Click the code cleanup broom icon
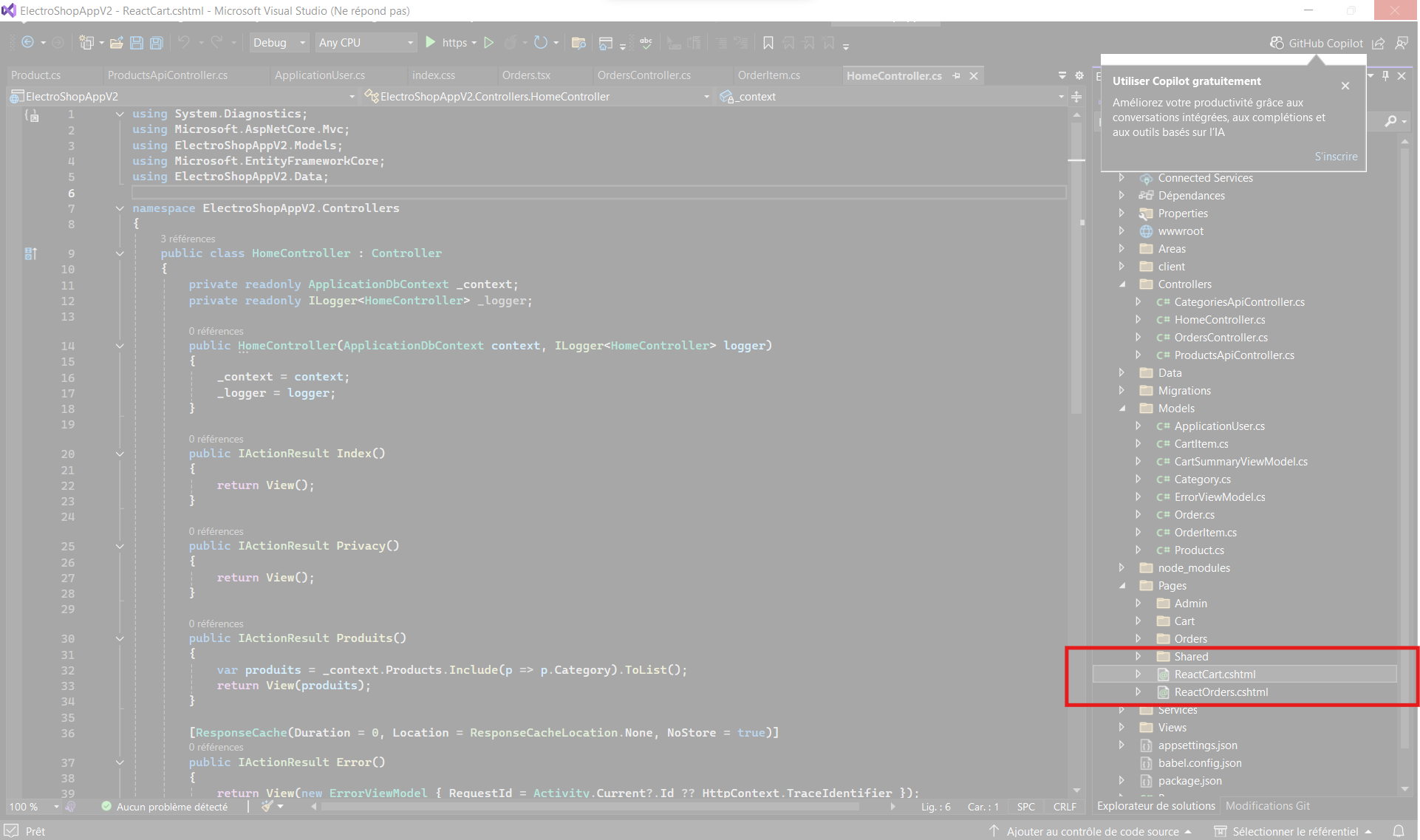The height and width of the screenshot is (840, 1420). pyautogui.click(x=267, y=806)
